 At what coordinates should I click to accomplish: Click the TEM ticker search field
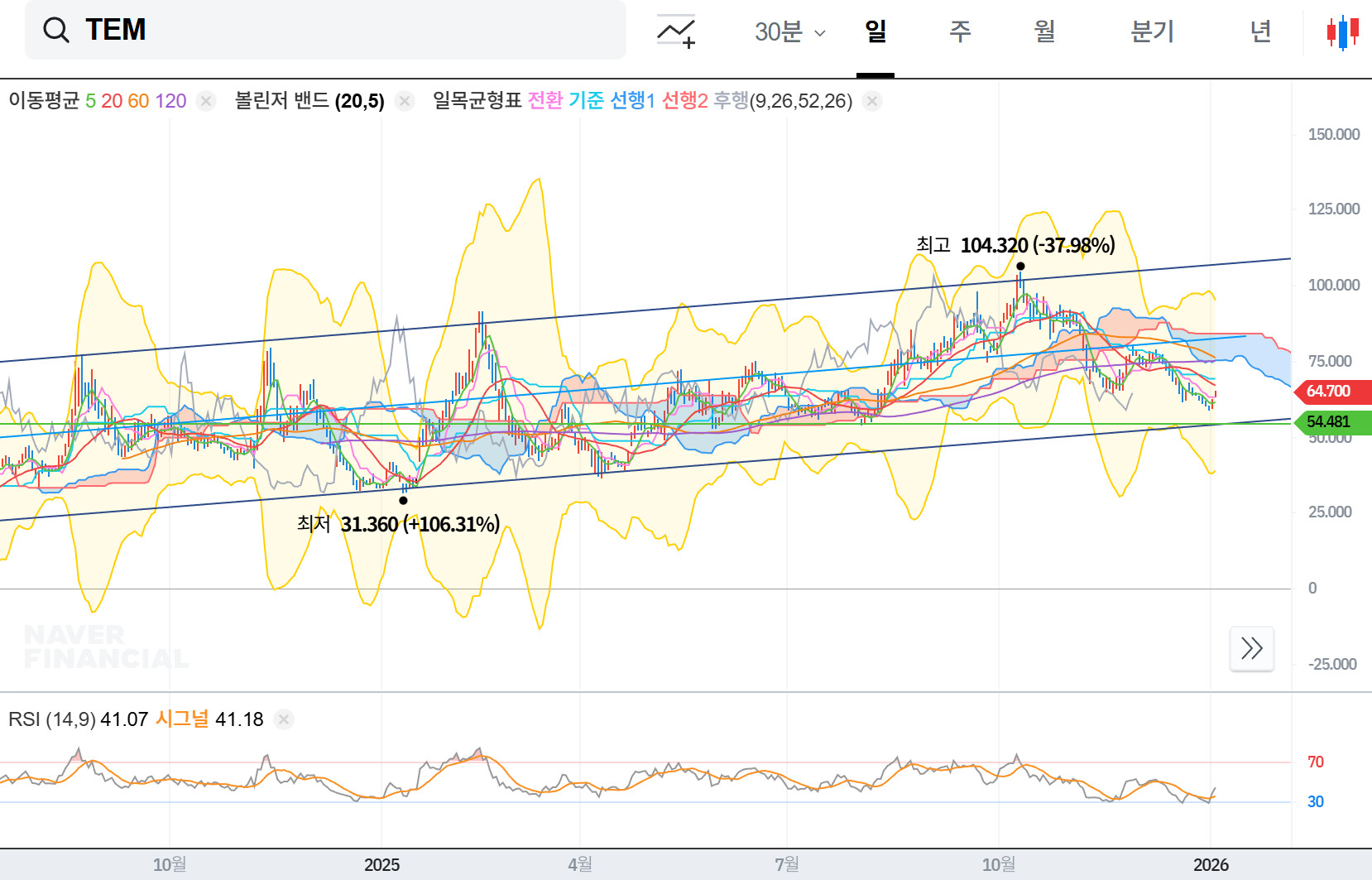[x=325, y=30]
